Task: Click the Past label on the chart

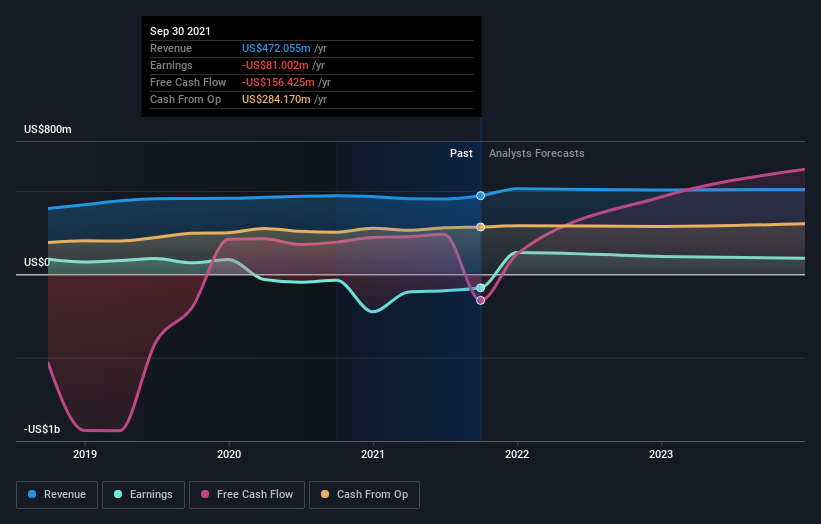Action: tap(461, 153)
